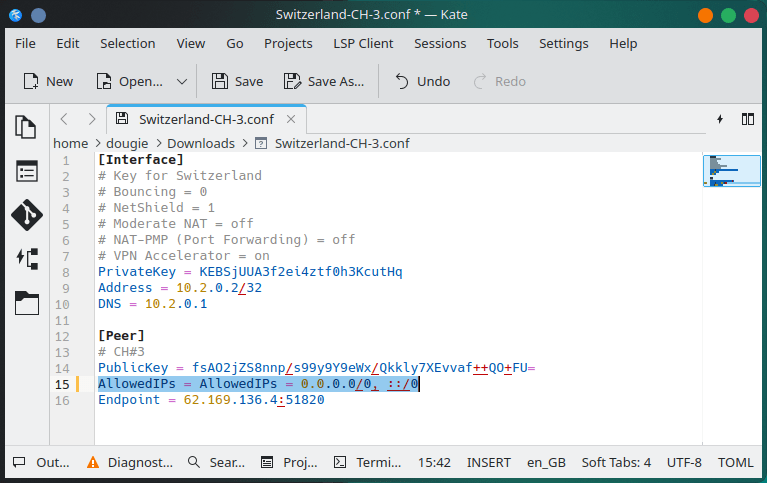Click the [Interface] section header text
This screenshot has width=767, height=483.
pyautogui.click(x=141, y=160)
